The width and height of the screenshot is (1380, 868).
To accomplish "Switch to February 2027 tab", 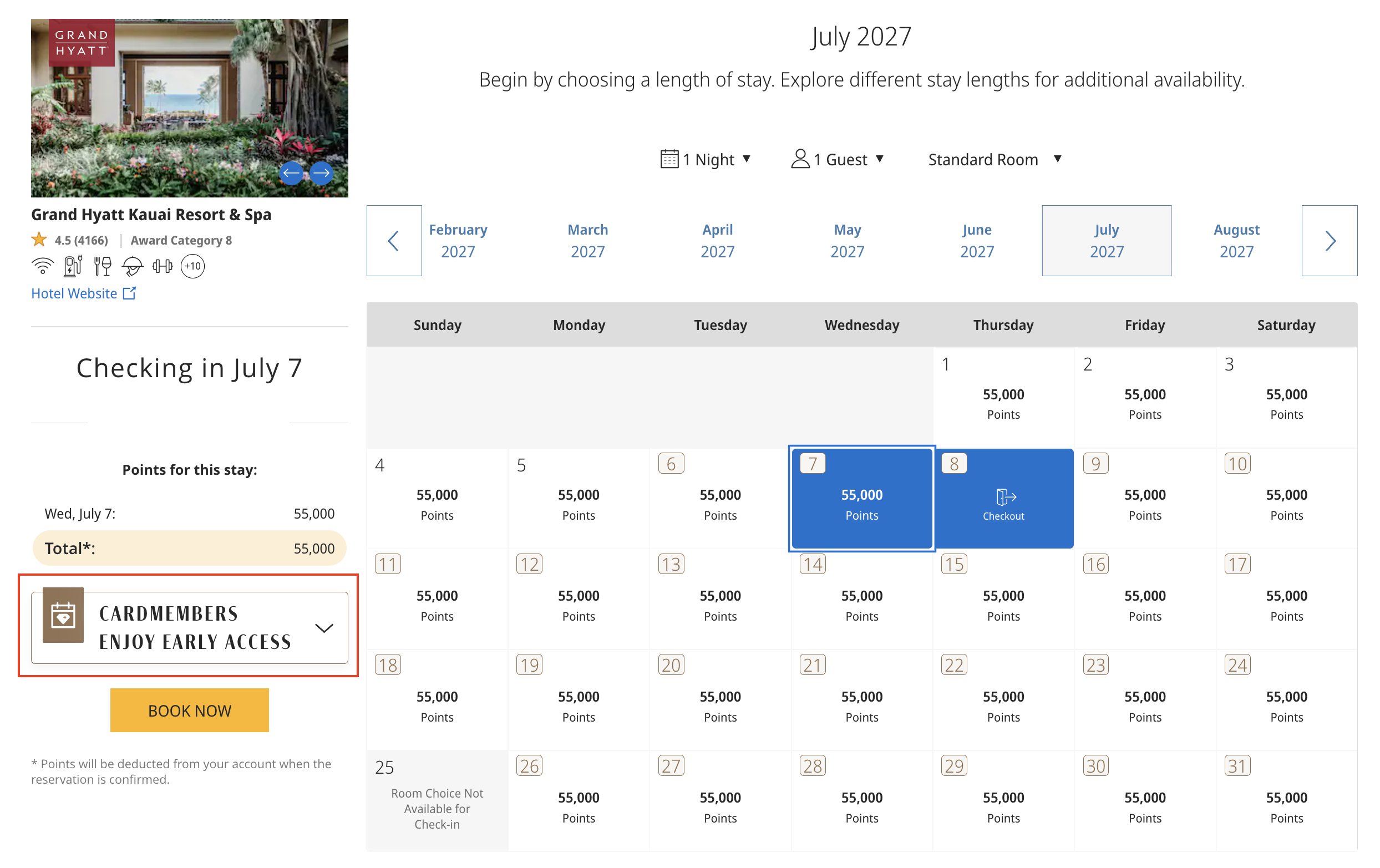I will 458,241.
